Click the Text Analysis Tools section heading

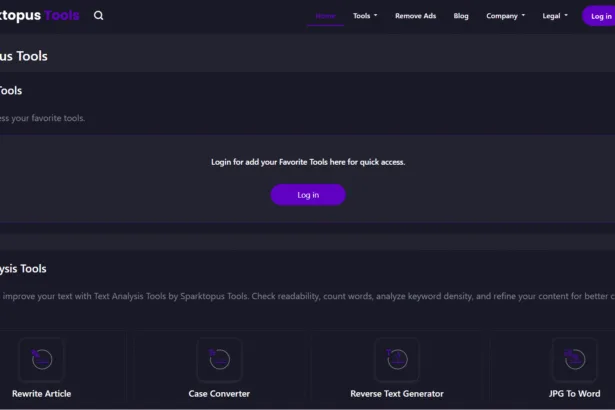[24, 269]
